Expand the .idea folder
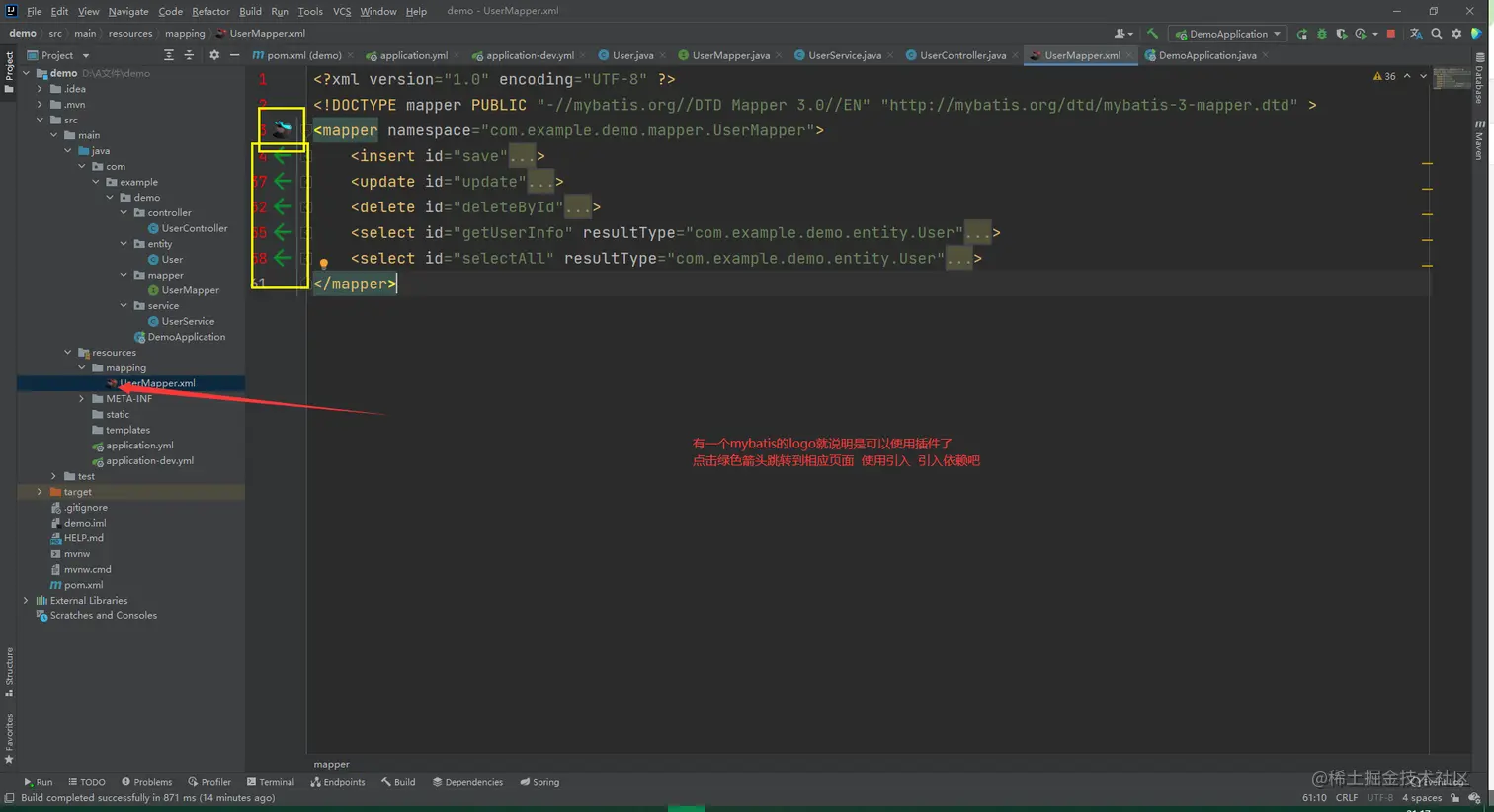Image resolution: width=1494 pixels, height=812 pixels. pyautogui.click(x=40, y=89)
